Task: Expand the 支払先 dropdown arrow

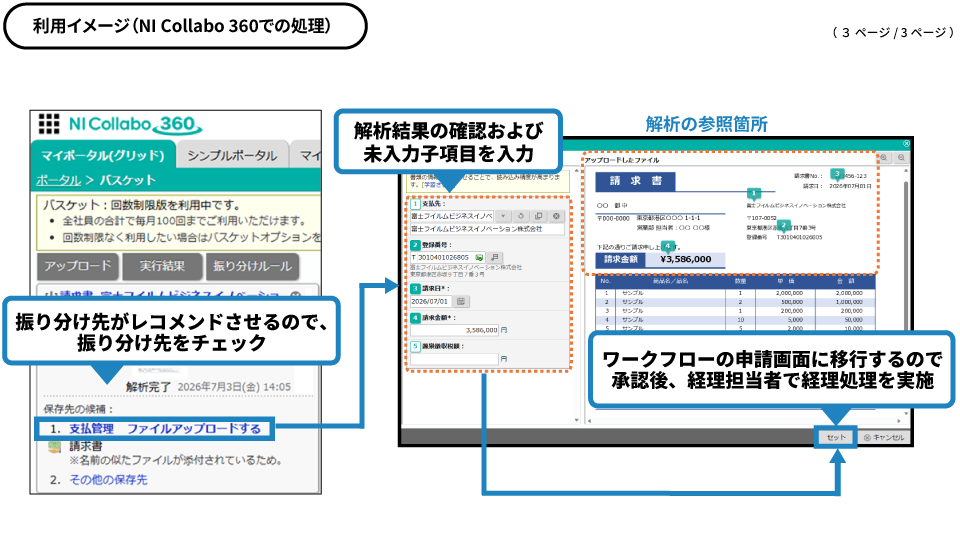Action: (503, 216)
